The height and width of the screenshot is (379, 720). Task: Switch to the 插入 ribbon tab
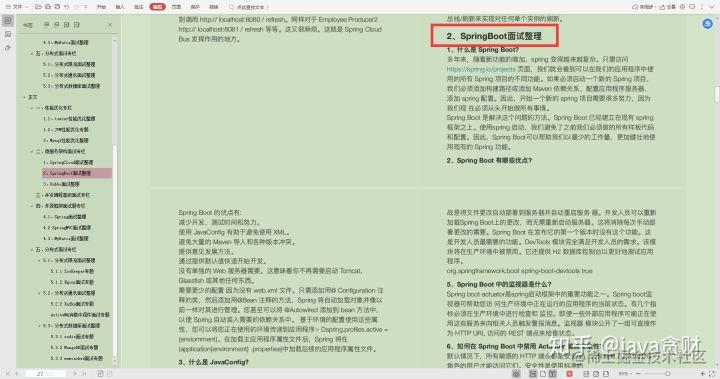click(120, 7)
